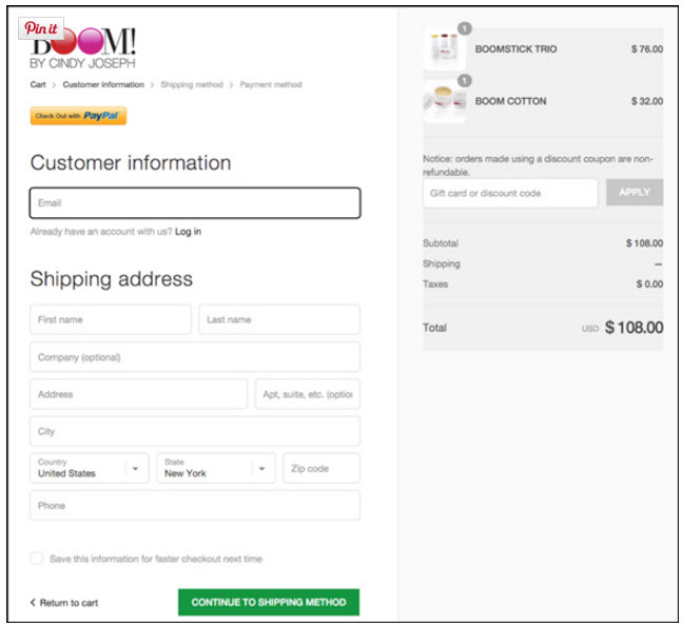Viewport: 686px width, 629px height.
Task: Click the Apply discount button
Action: [x=634, y=193]
